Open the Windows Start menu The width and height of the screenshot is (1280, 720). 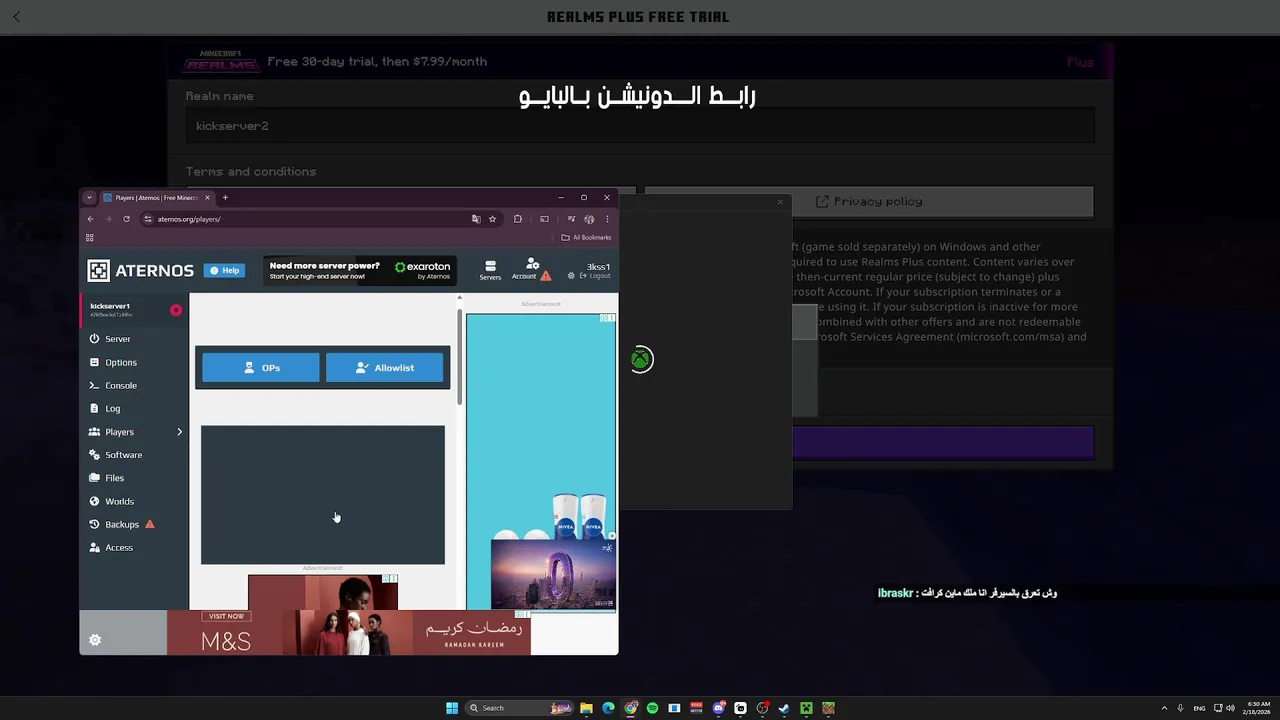coord(452,708)
